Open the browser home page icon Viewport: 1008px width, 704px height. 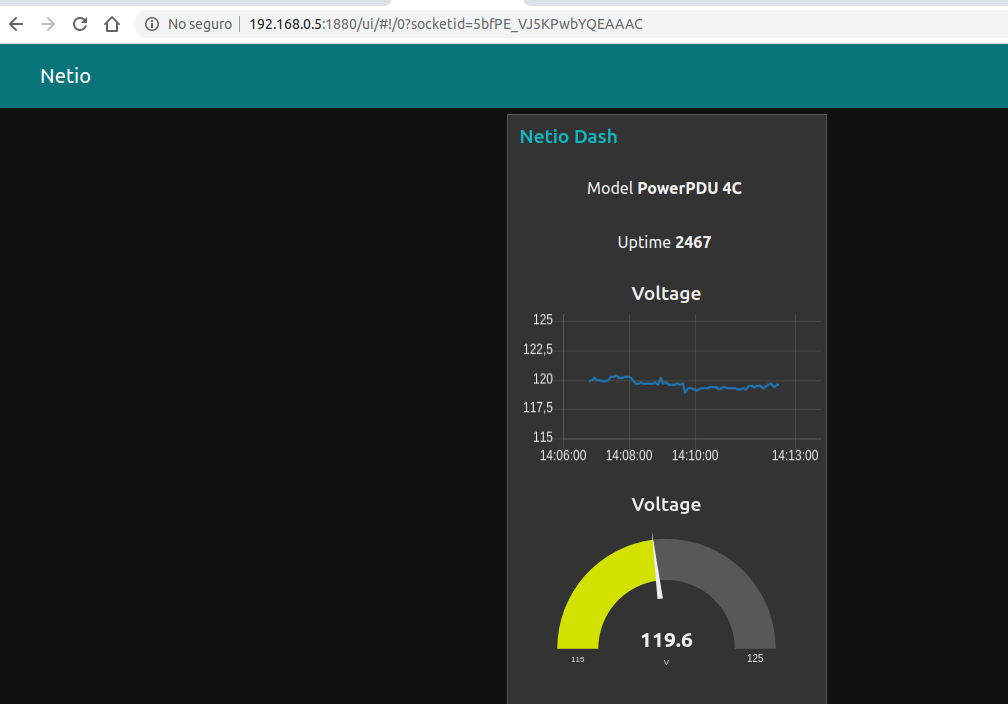point(112,24)
